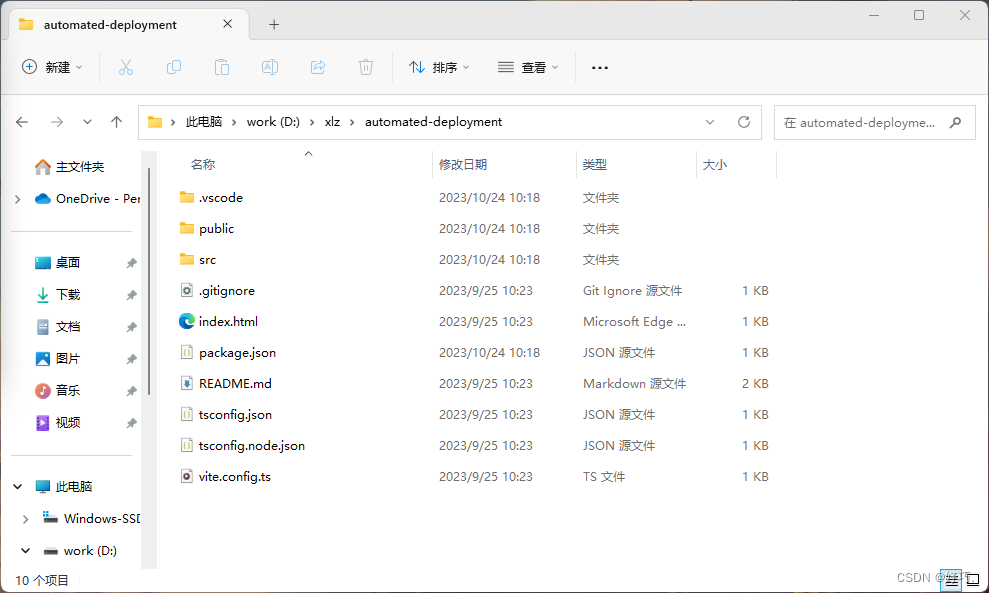Sort by 类型 column header
The height and width of the screenshot is (593, 989).
point(595,164)
